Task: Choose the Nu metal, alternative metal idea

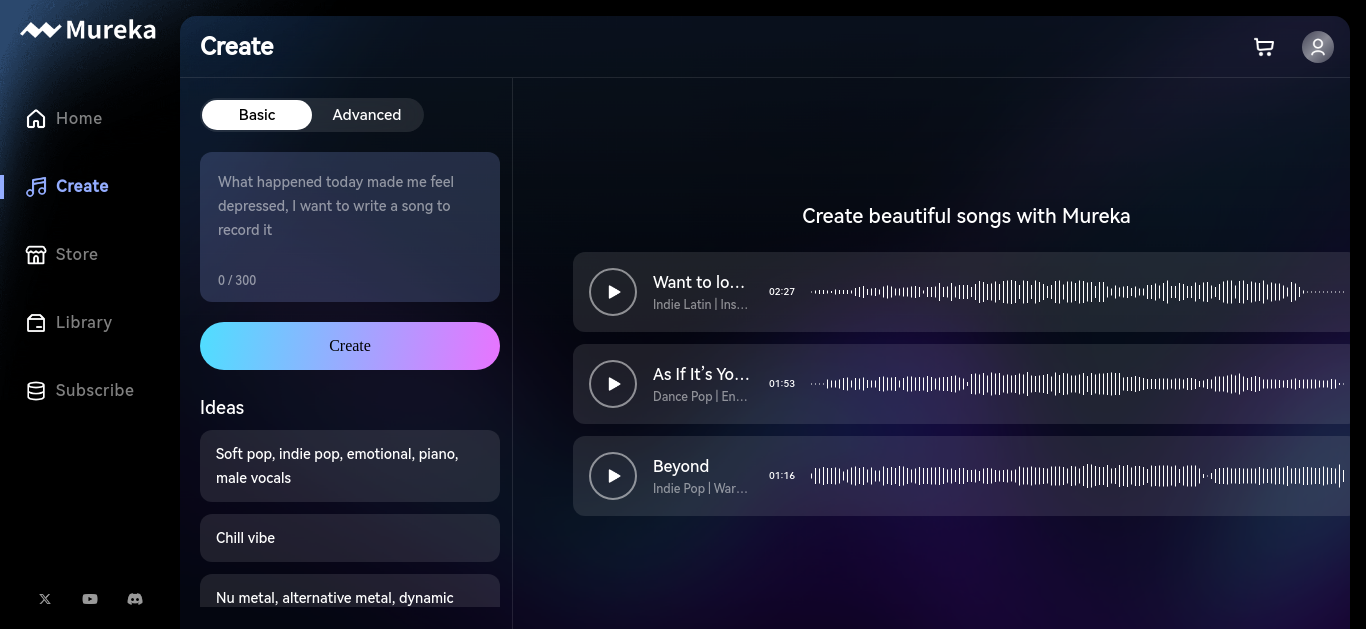Action: point(350,591)
